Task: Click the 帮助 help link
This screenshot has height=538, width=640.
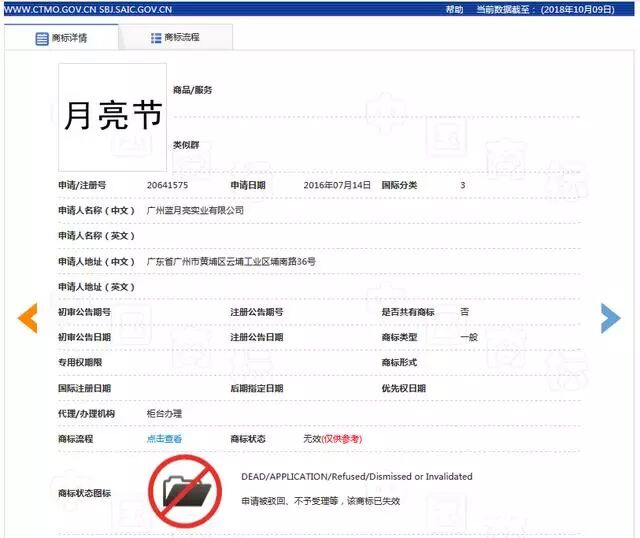Action: [454, 9]
